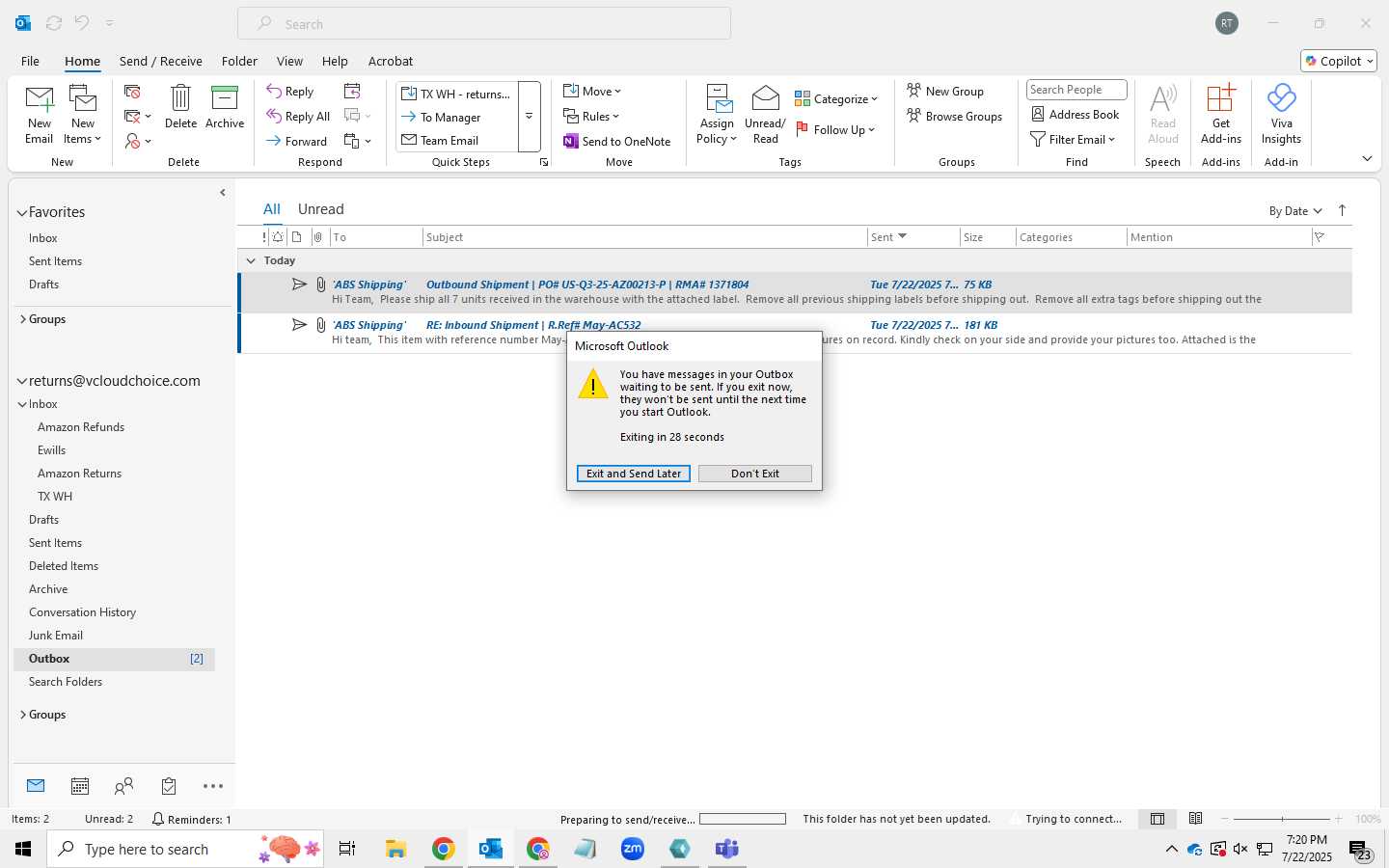
Task: Open the Follow Up dropdown
Action: coord(835,129)
